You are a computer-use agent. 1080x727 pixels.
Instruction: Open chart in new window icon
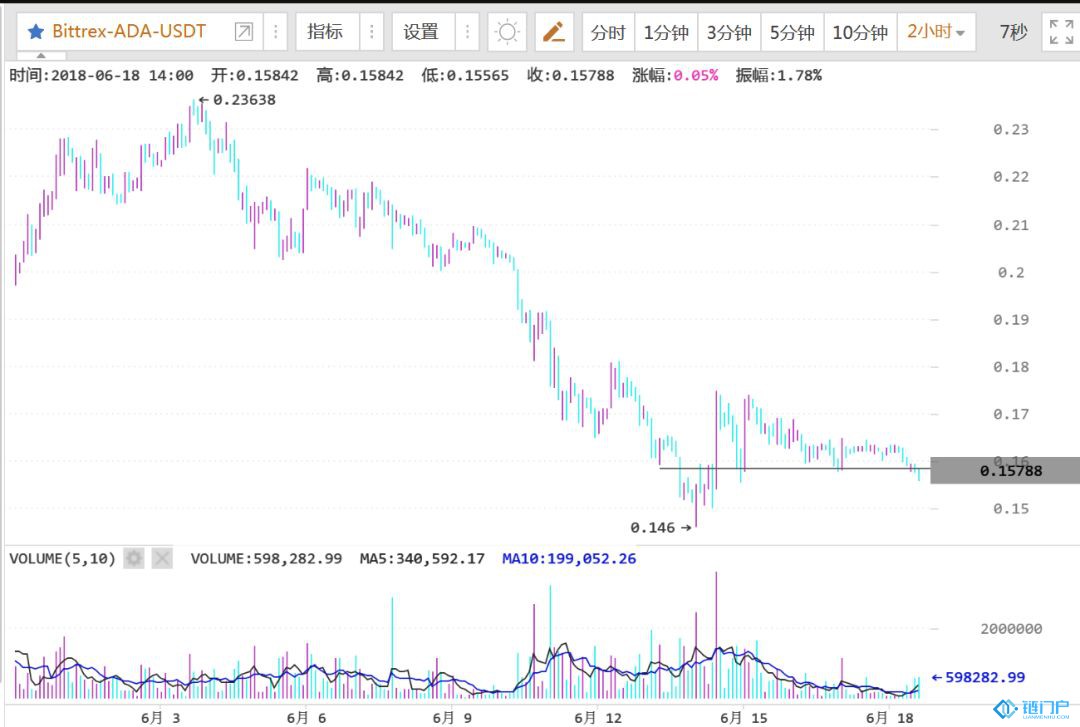[243, 32]
